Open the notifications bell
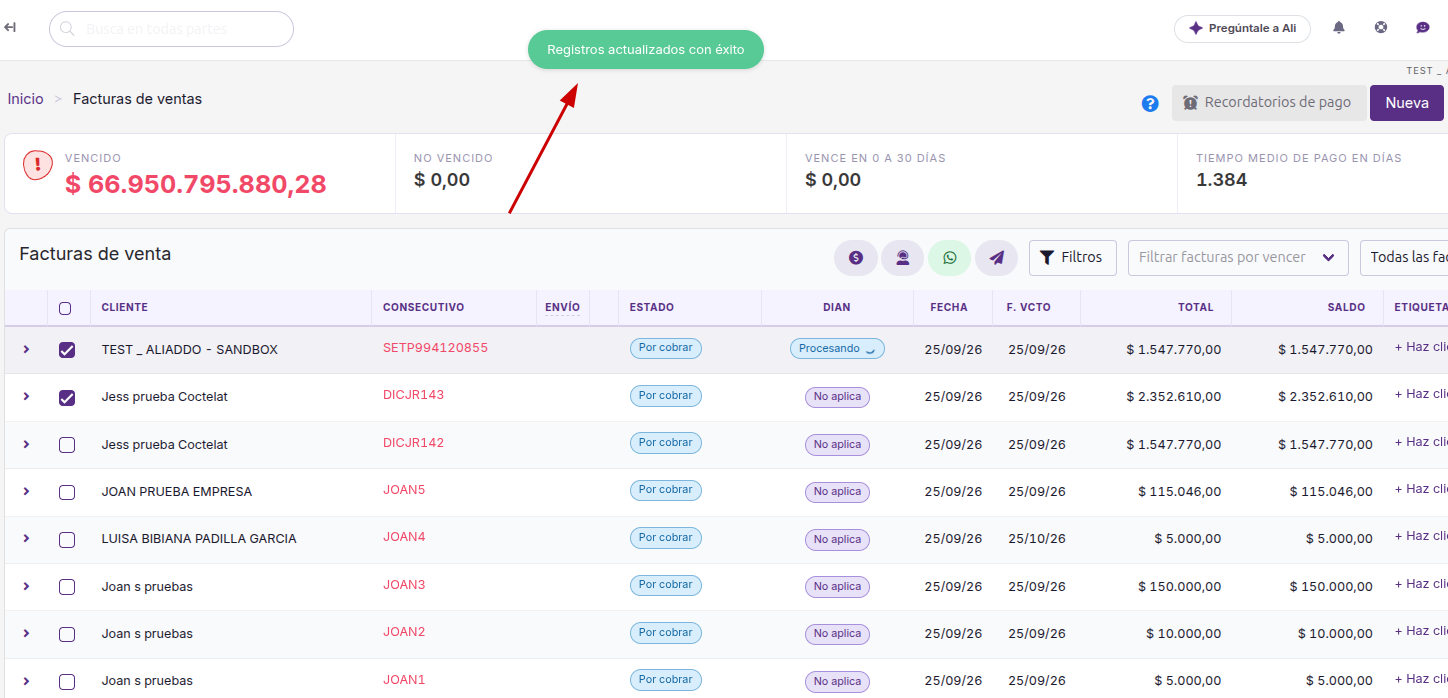 [x=1339, y=28]
